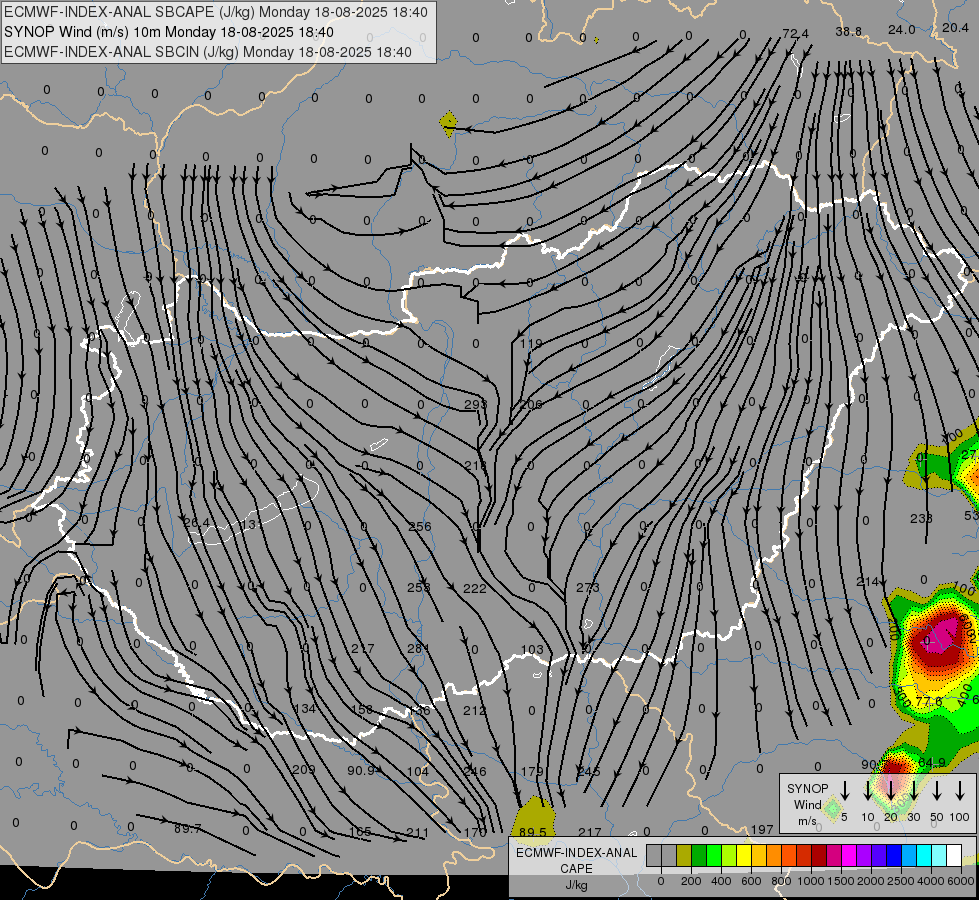The image size is (979, 900).
Task: Click the 214 value on the right side of the map
Action: [x=868, y=581]
